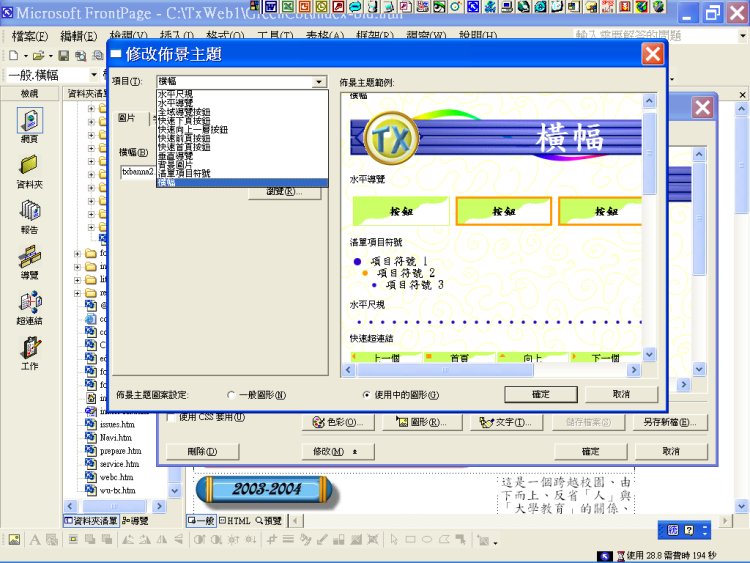Click the help question mark on the IME bar
The image size is (750, 563).
(689, 530)
